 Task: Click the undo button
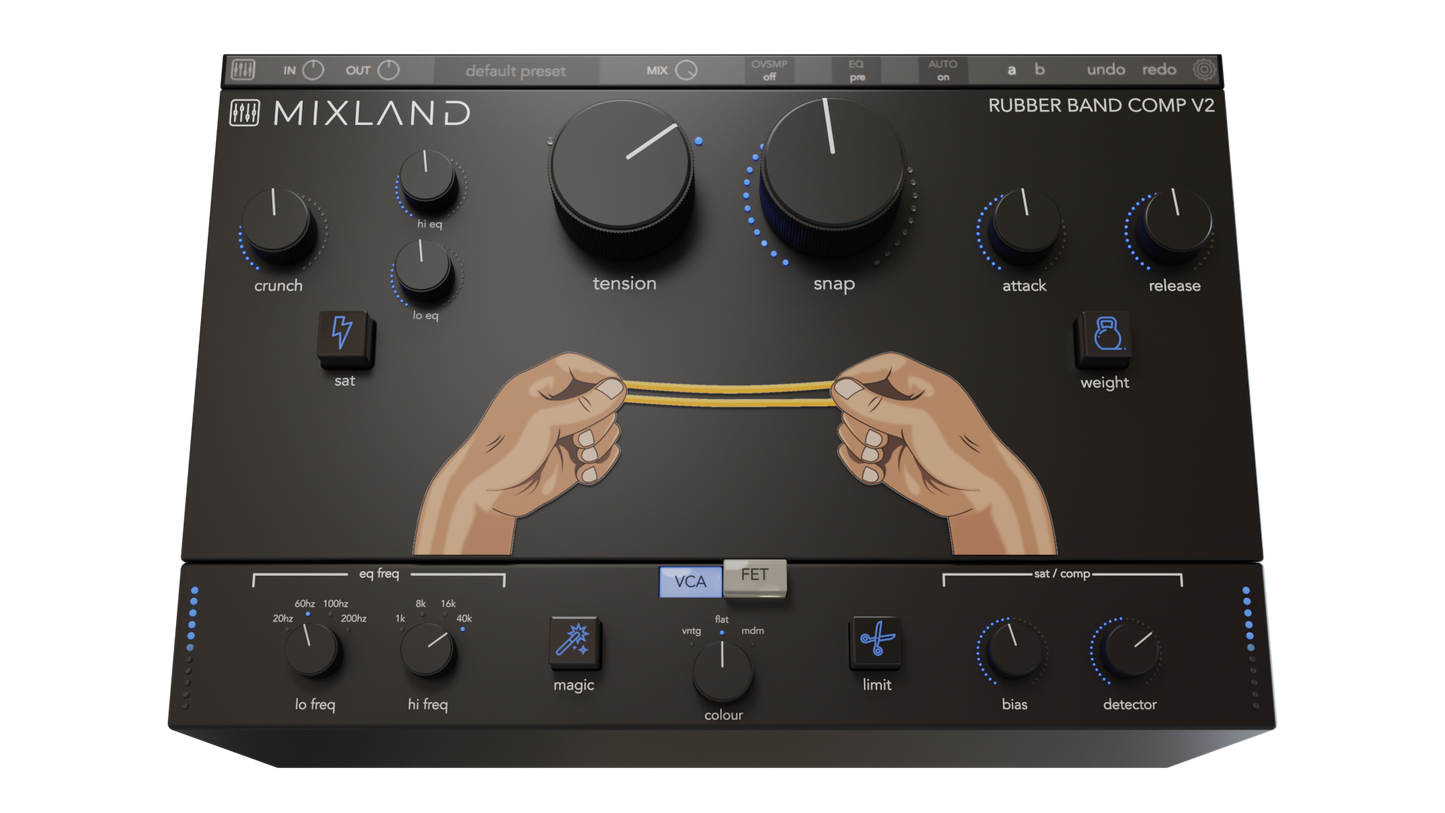1105,70
